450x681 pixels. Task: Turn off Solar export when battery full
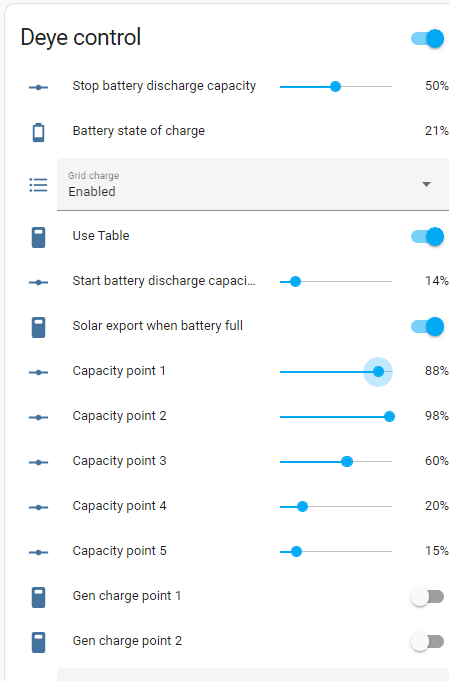(x=427, y=327)
